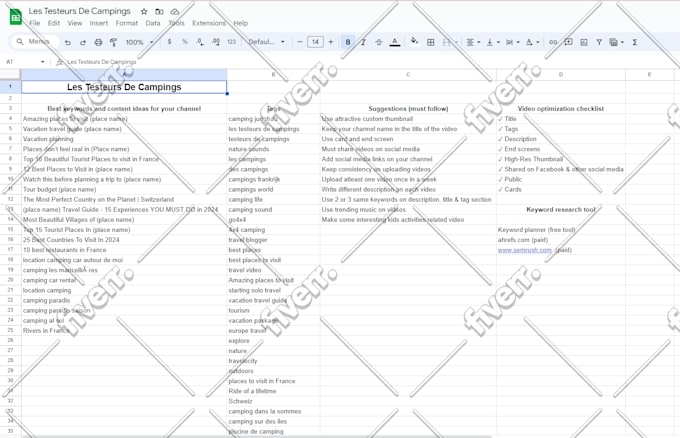Click the Print icon

[x=98, y=42]
